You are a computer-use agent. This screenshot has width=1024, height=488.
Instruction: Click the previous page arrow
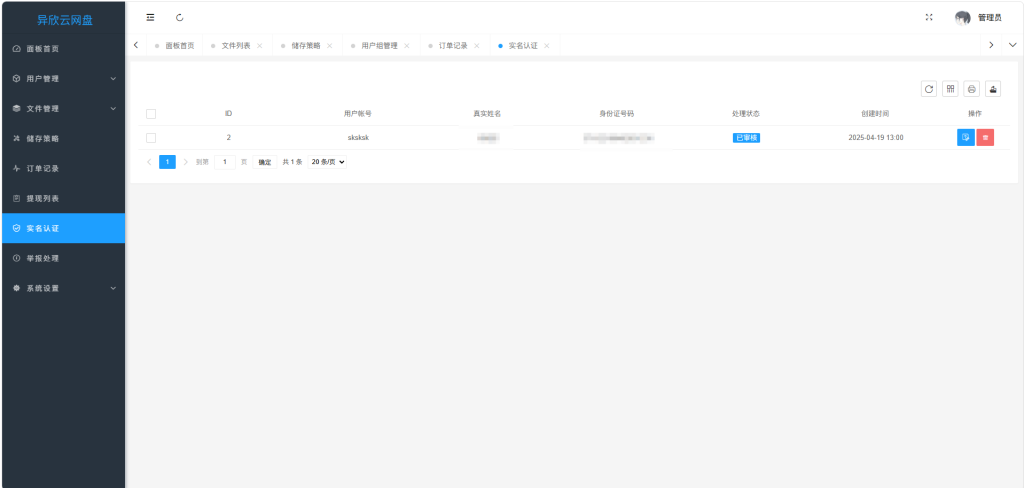150,162
